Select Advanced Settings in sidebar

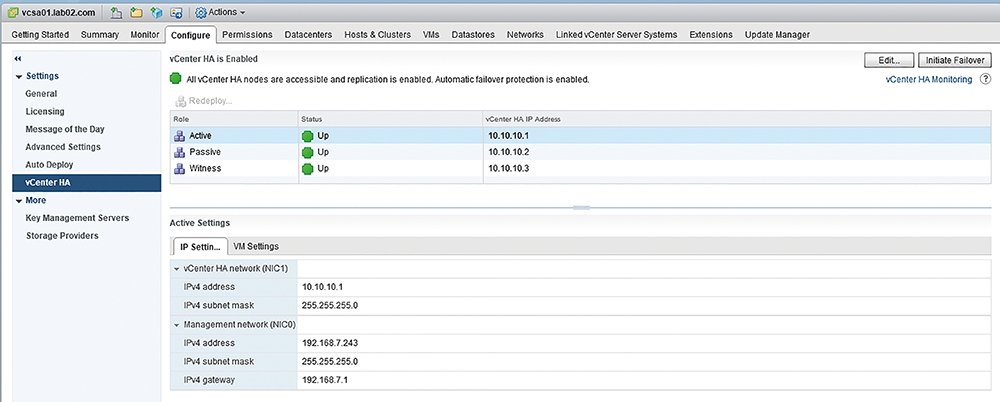(x=63, y=147)
